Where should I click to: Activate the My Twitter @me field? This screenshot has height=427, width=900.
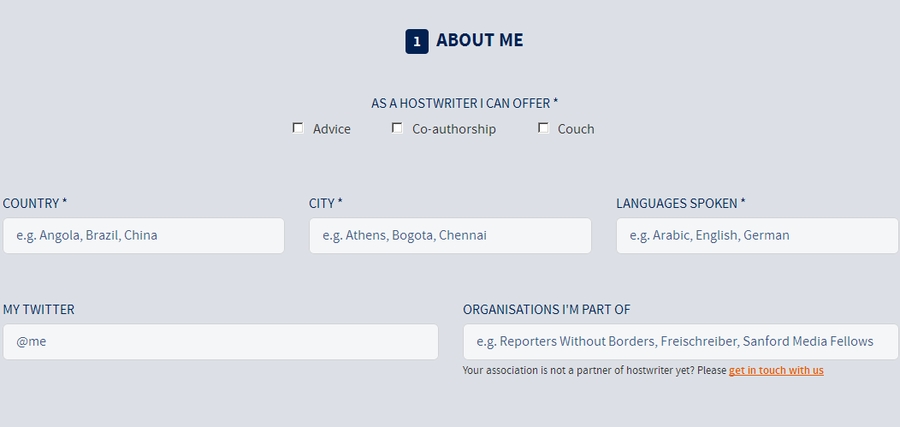pos(220,341)
